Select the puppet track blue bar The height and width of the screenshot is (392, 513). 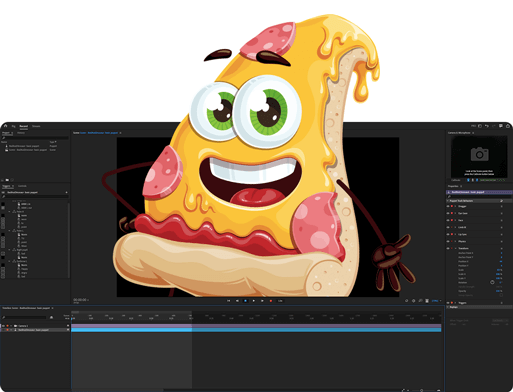256,330
